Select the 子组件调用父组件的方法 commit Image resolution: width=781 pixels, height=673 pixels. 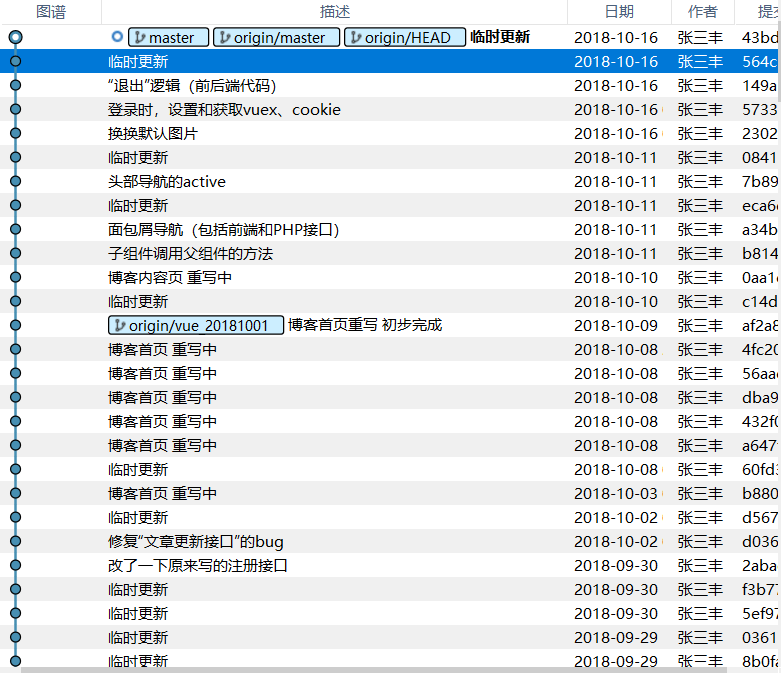click(x=190, y=253)
